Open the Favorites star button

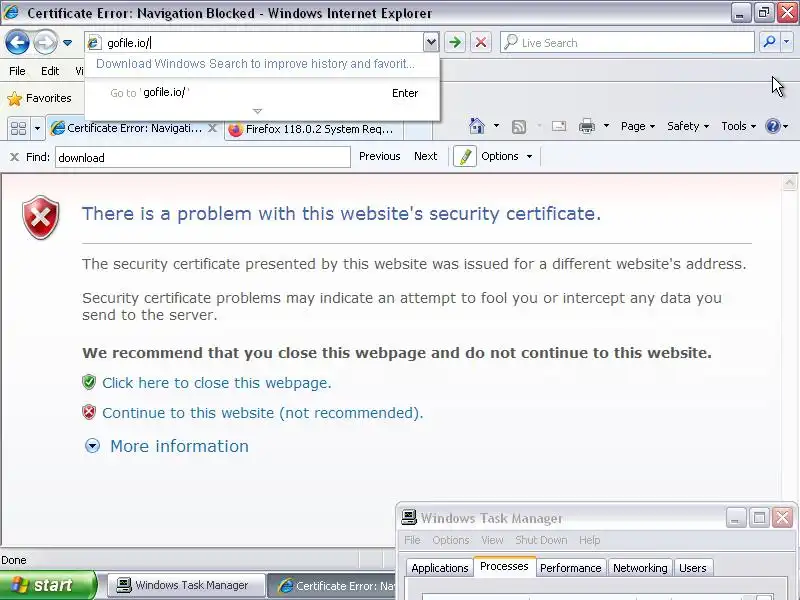[39, 98]
